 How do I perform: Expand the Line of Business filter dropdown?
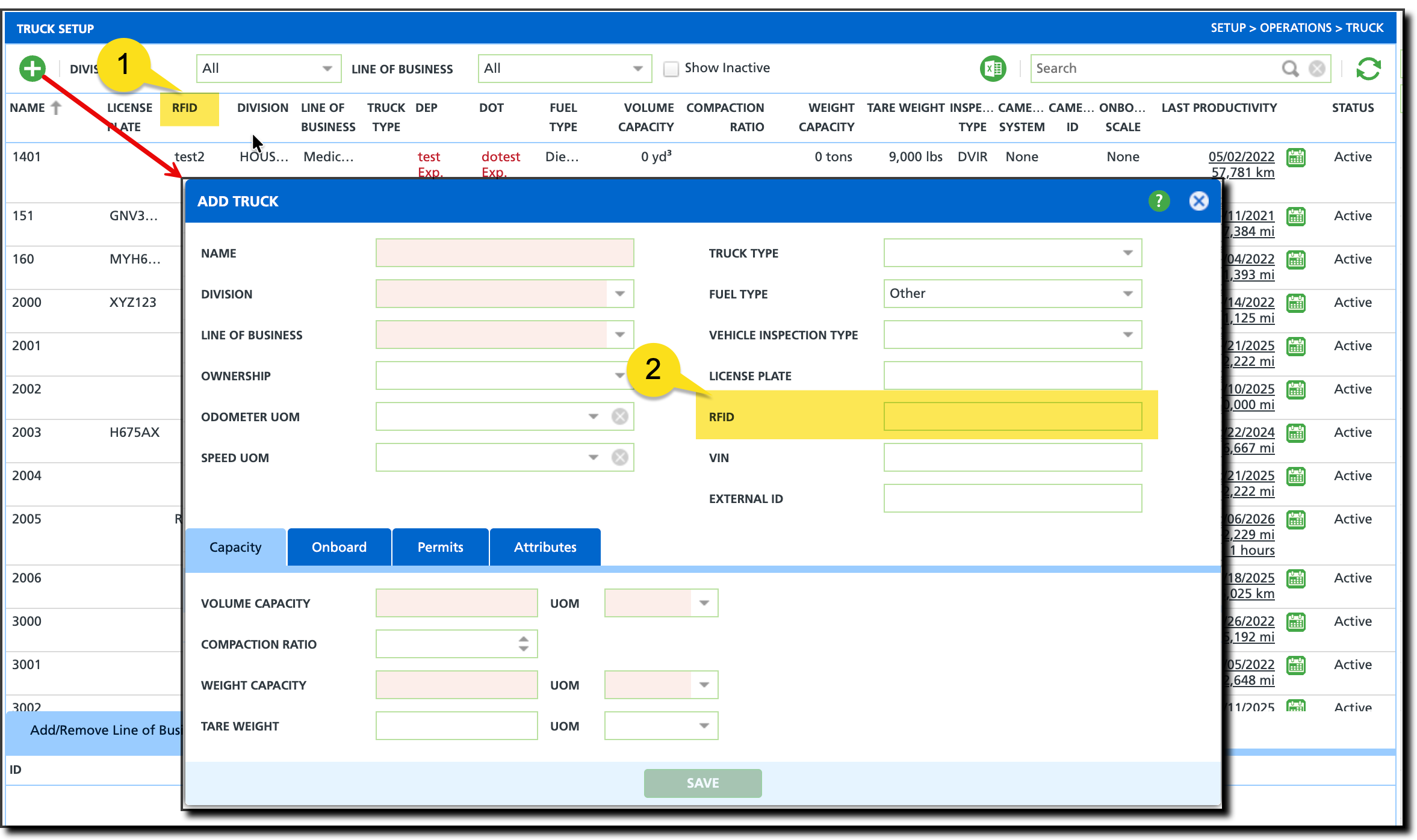637,69
